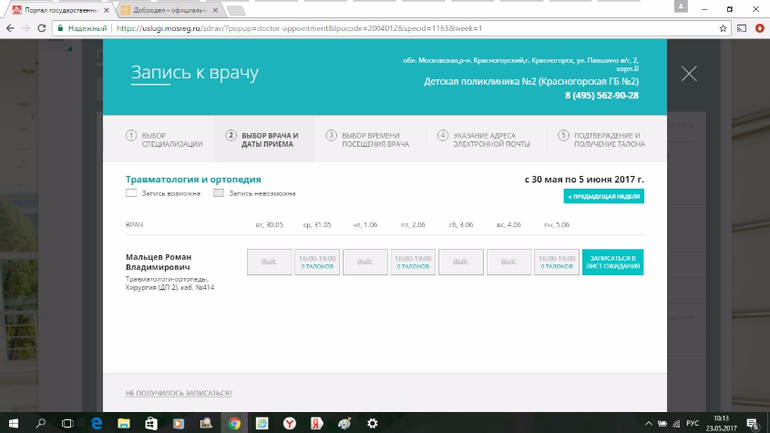
Task: Click Google Chrome icon in taskbar
Action: [x=233, y=423]
